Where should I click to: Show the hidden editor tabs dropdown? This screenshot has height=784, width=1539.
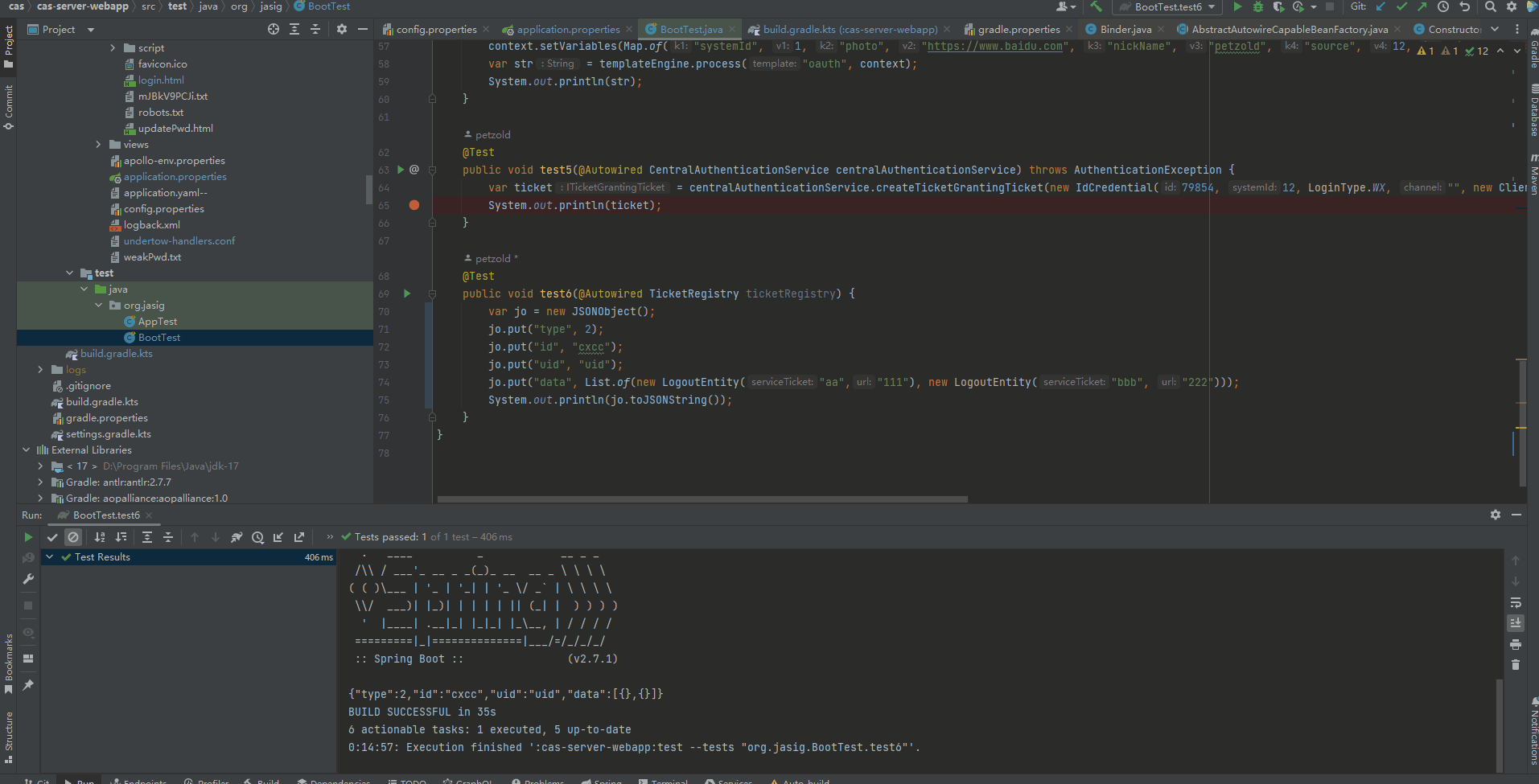point(1495,29)
